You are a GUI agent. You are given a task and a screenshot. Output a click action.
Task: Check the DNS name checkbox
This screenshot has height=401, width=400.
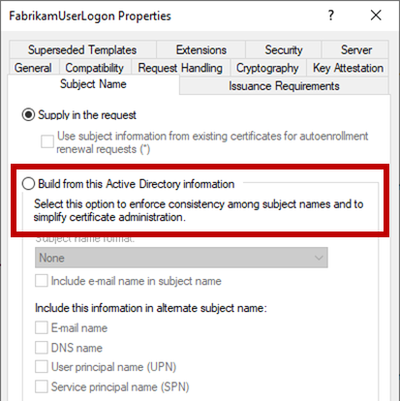coord(41,348)
